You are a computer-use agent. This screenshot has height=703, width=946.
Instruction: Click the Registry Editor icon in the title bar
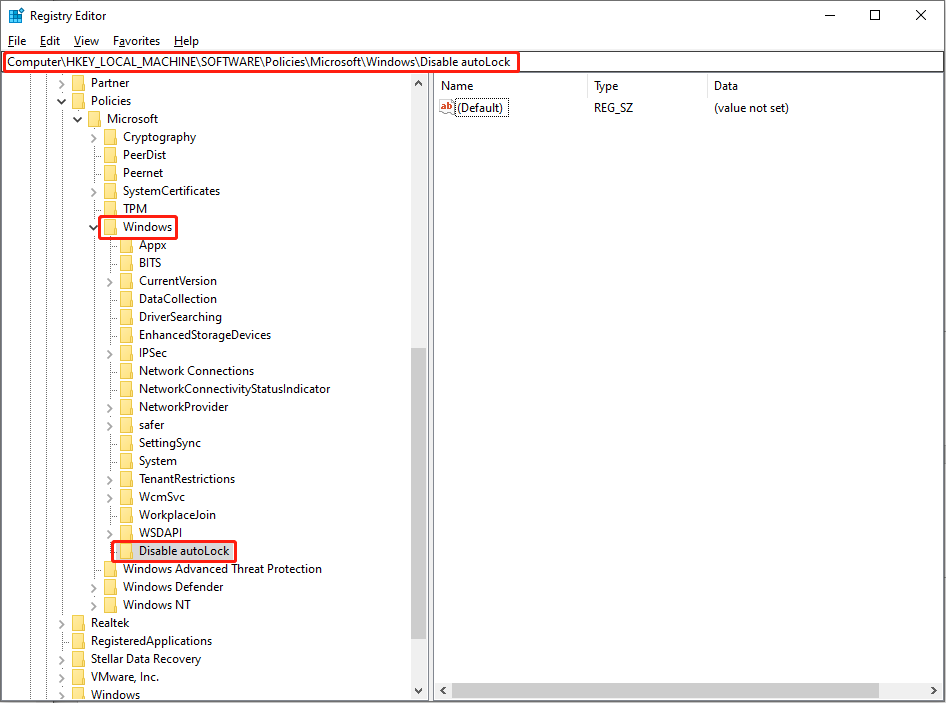pyautogui.click(x=15, y=15)
